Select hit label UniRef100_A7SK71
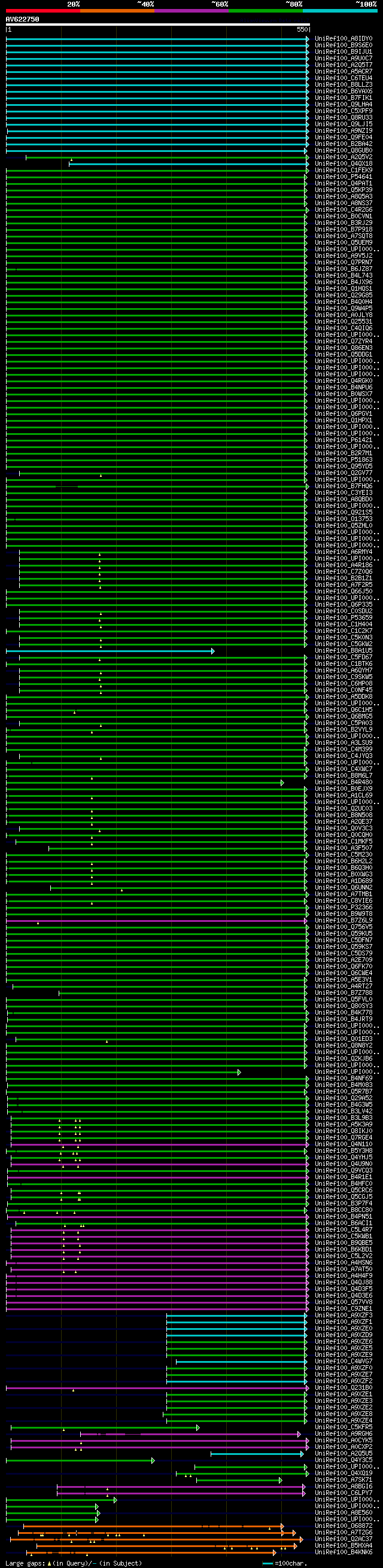Screen dimensions: 383x1568 click(x=344, y=1480)
